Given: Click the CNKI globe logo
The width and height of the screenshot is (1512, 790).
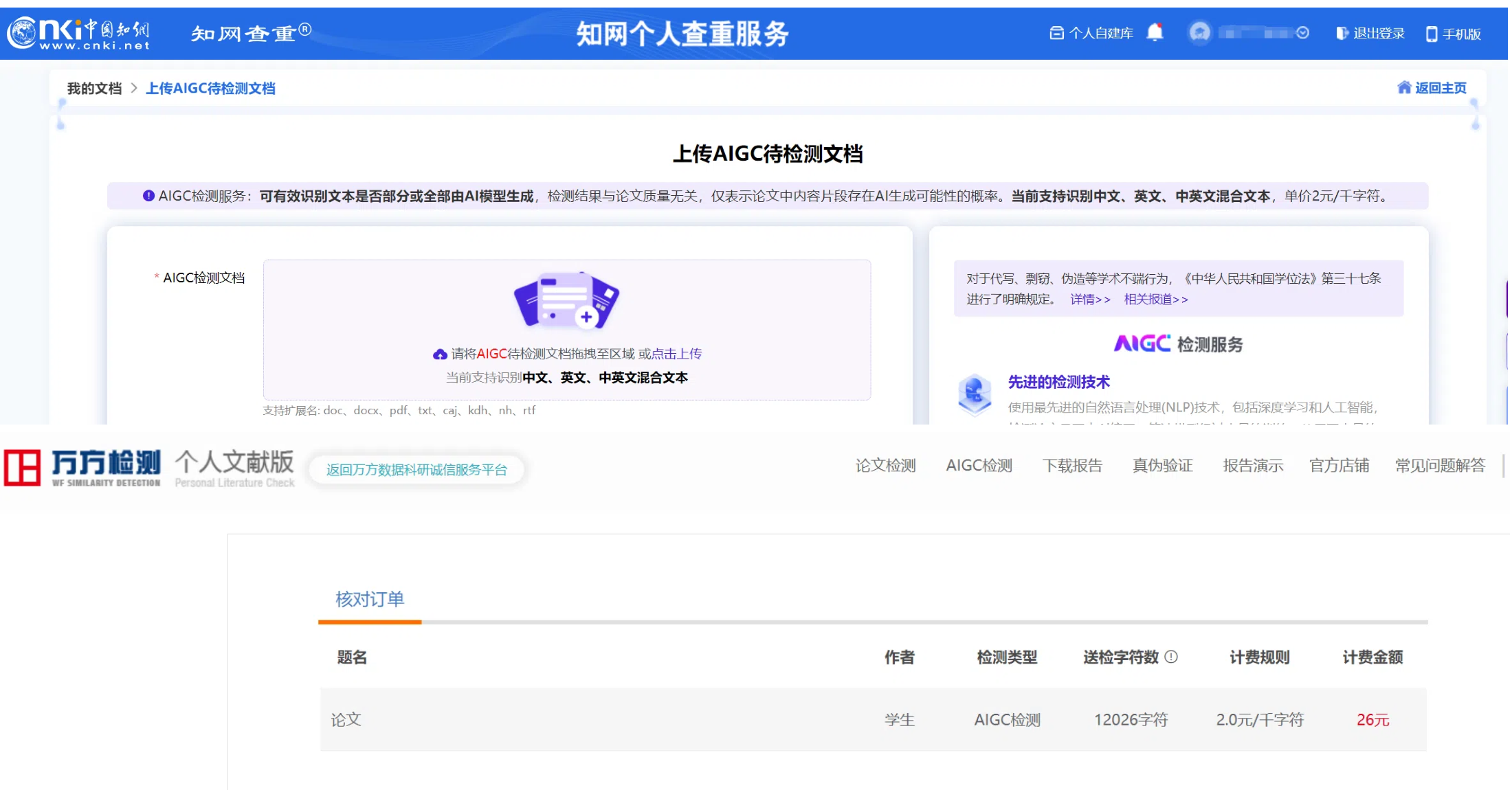Looking at the screenshot, I should point(22,32).
